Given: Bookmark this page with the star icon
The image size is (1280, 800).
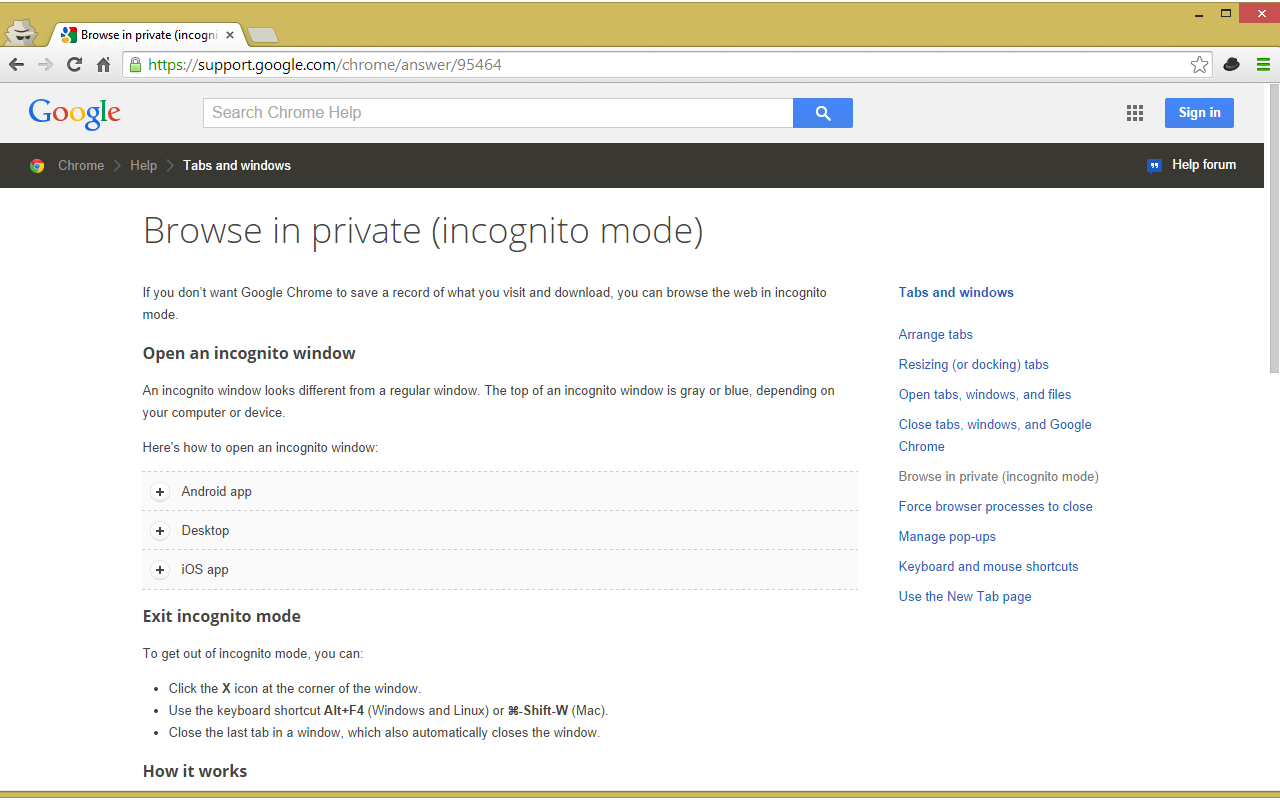Looking at the screenshot, I should pos(1199,65).
